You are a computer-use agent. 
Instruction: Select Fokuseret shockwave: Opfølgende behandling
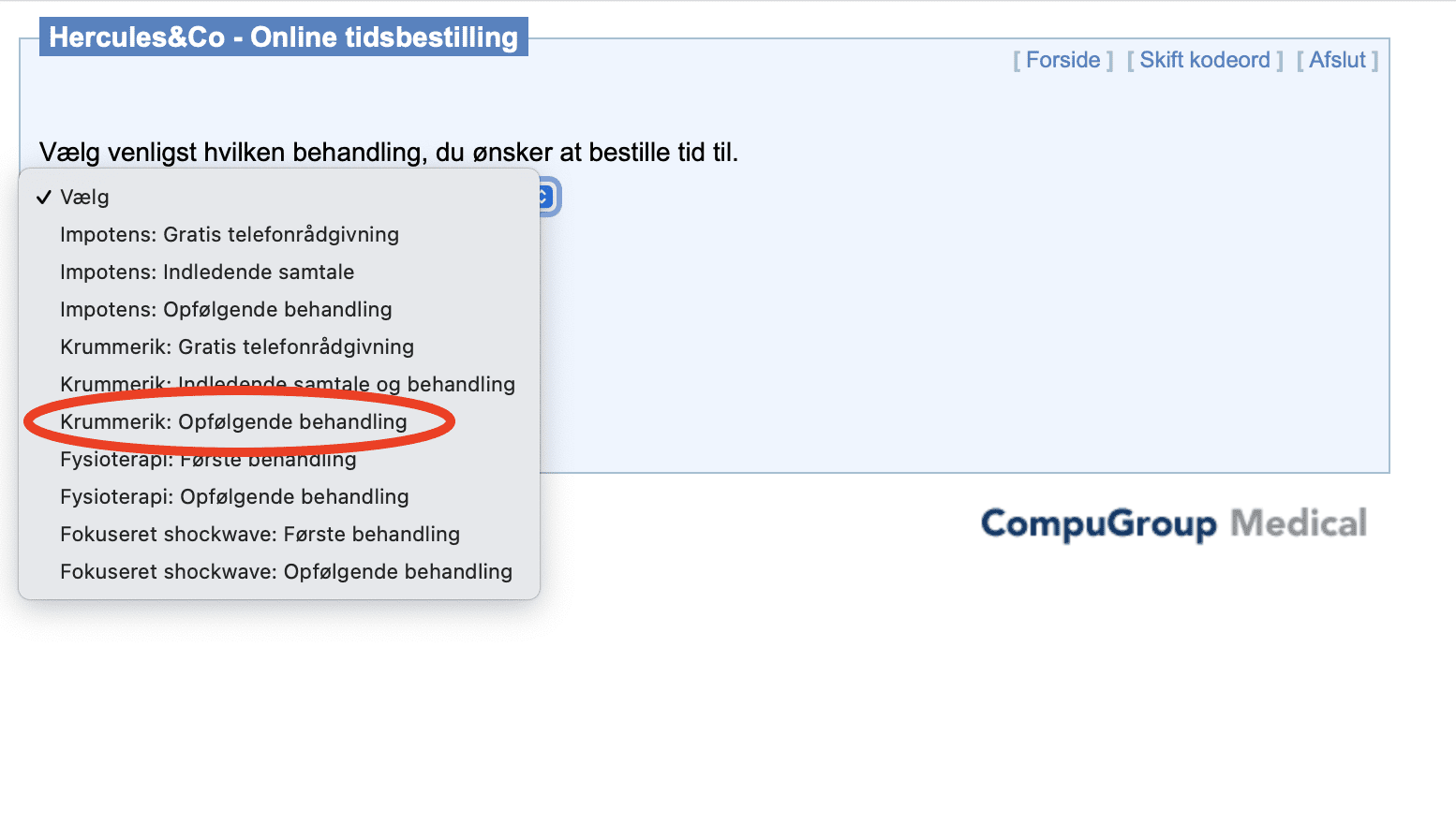point(279,571)
